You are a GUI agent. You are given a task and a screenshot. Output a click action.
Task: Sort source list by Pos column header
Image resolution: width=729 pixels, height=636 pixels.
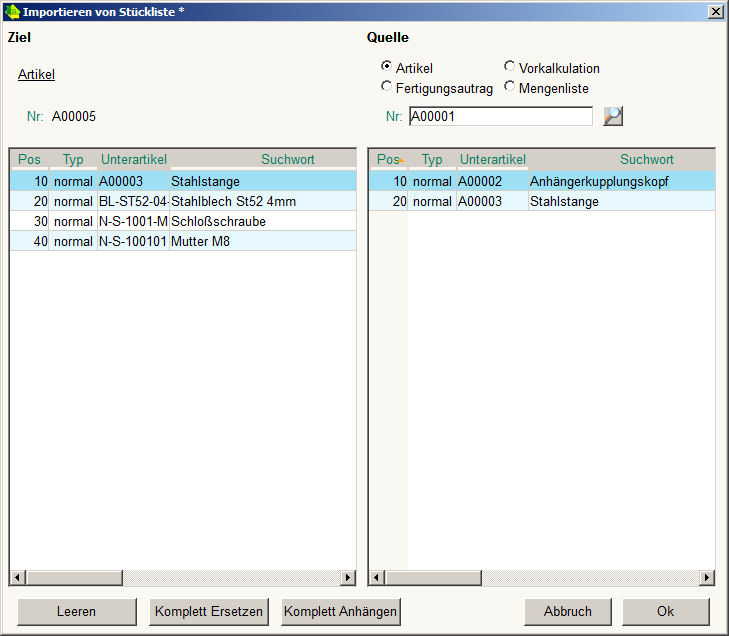tap(388, 159)
